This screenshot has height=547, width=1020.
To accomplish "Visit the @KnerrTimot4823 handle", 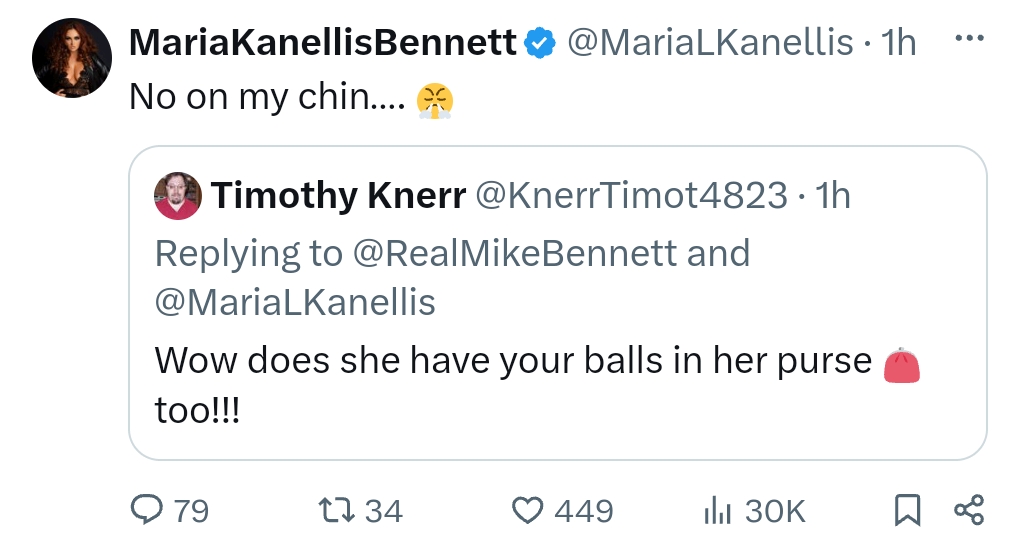I will coord(631,196).
